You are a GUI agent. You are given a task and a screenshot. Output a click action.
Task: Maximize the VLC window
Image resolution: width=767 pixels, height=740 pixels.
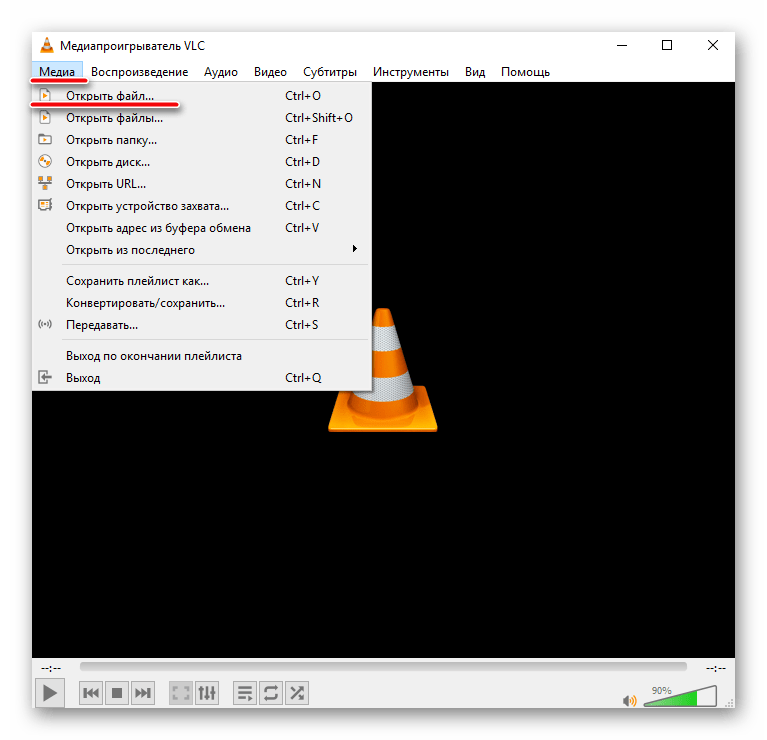click(667, 45)
